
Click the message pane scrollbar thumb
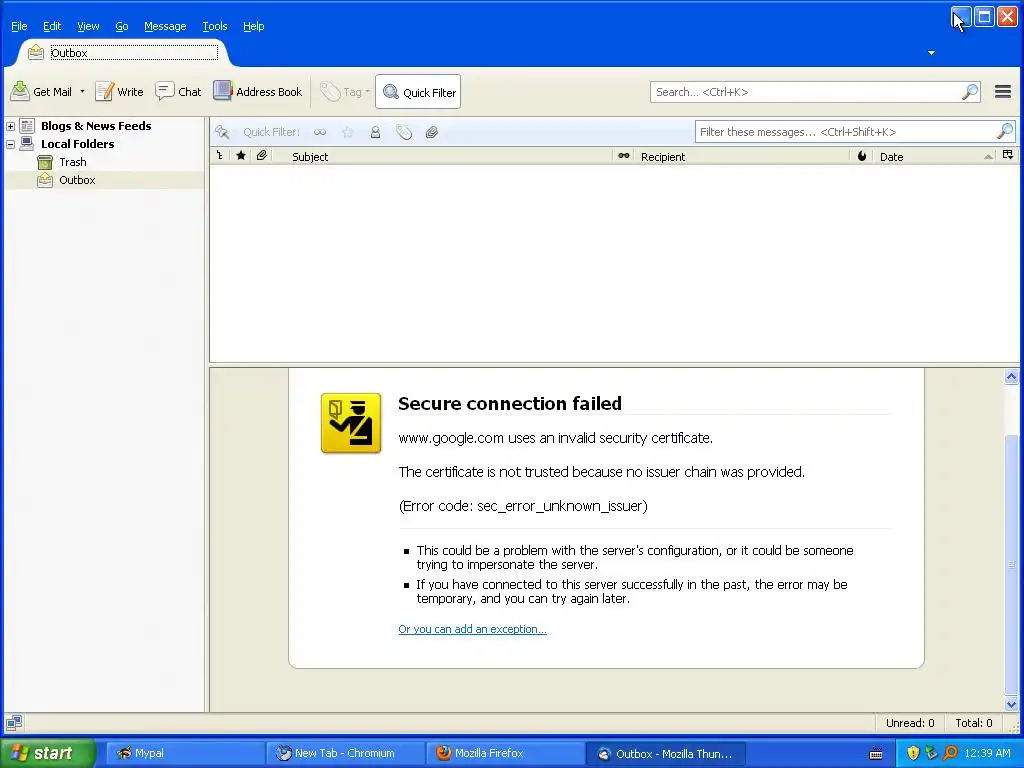(1011, 564)
